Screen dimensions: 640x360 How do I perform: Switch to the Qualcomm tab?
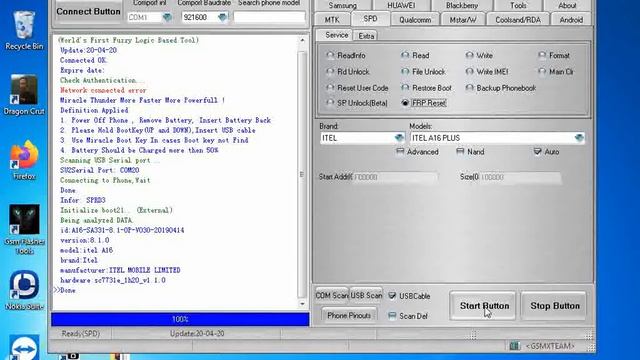click(415, 20)
